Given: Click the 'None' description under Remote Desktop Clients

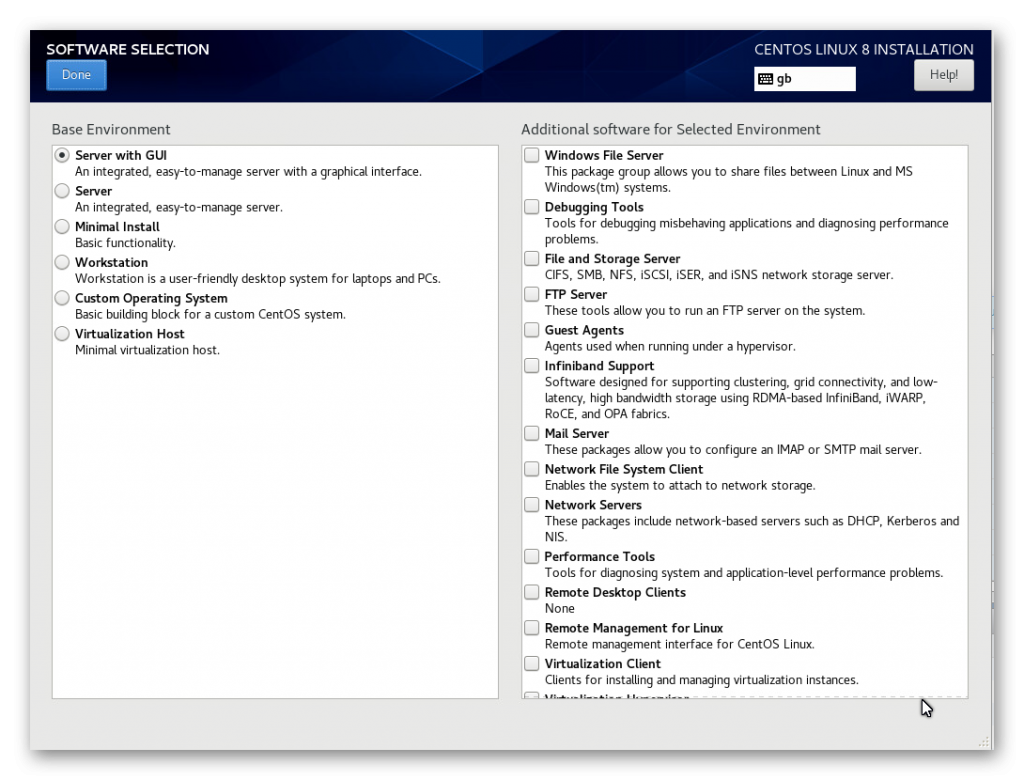Looking at the screenshot, I should pos(560,609).
